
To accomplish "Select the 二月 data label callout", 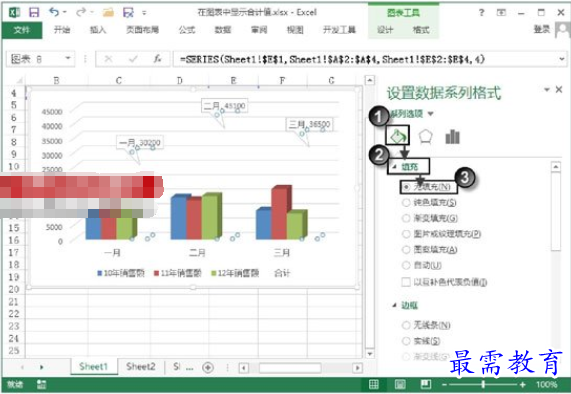I will point(224,106).
